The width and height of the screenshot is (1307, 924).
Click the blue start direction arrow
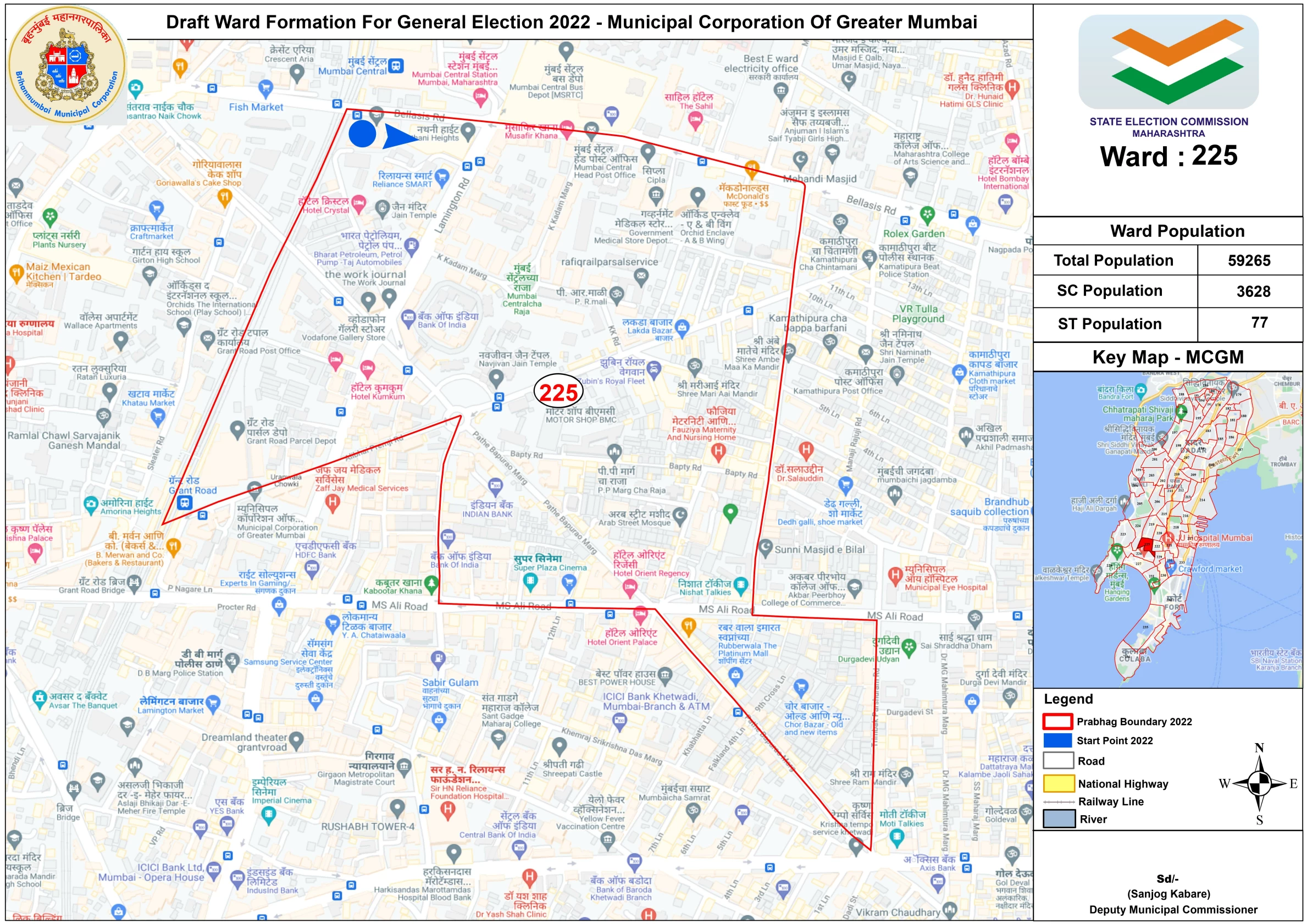400,137
